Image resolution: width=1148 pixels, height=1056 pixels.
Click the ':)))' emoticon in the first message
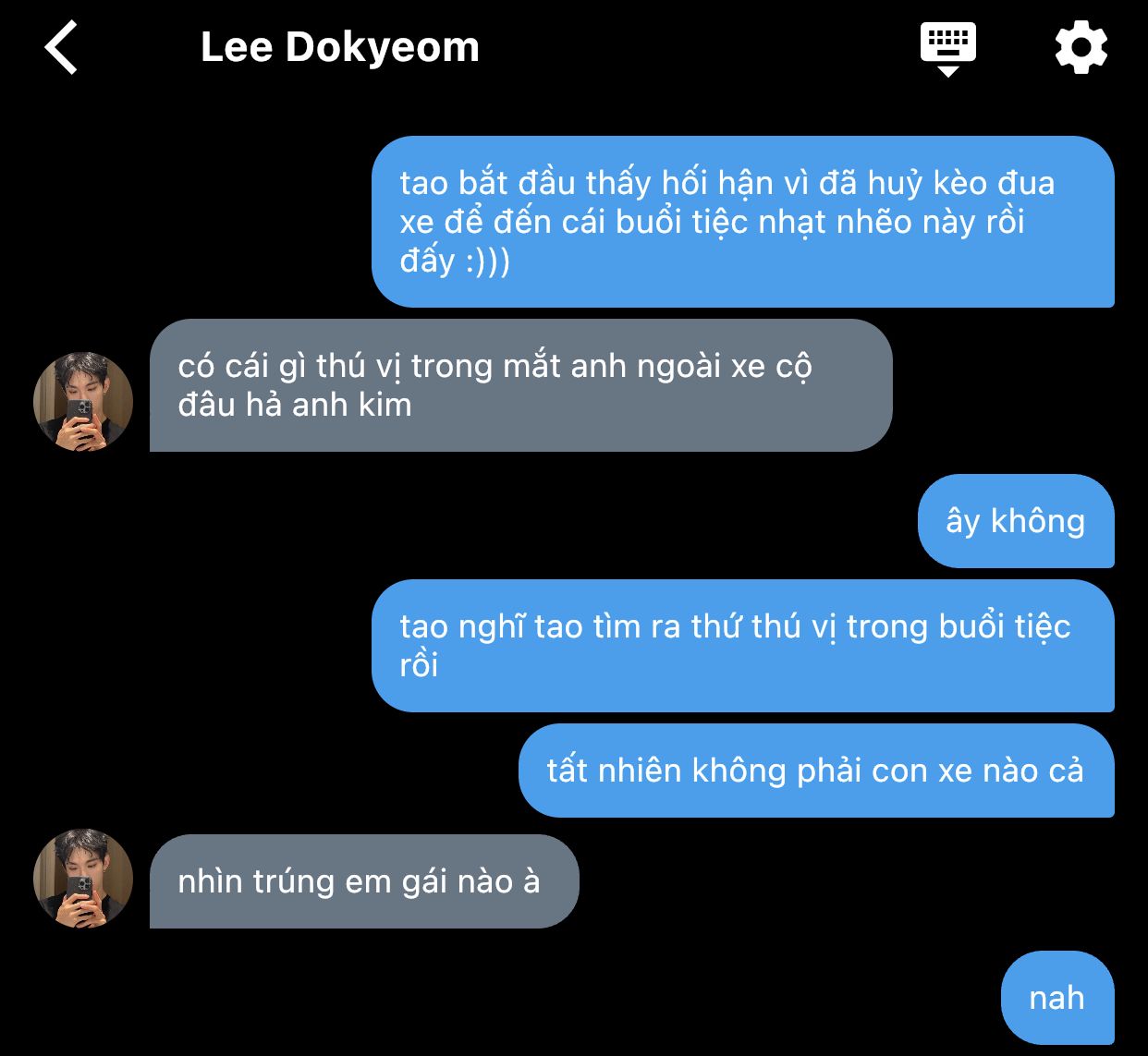click(x=488, y=261)
